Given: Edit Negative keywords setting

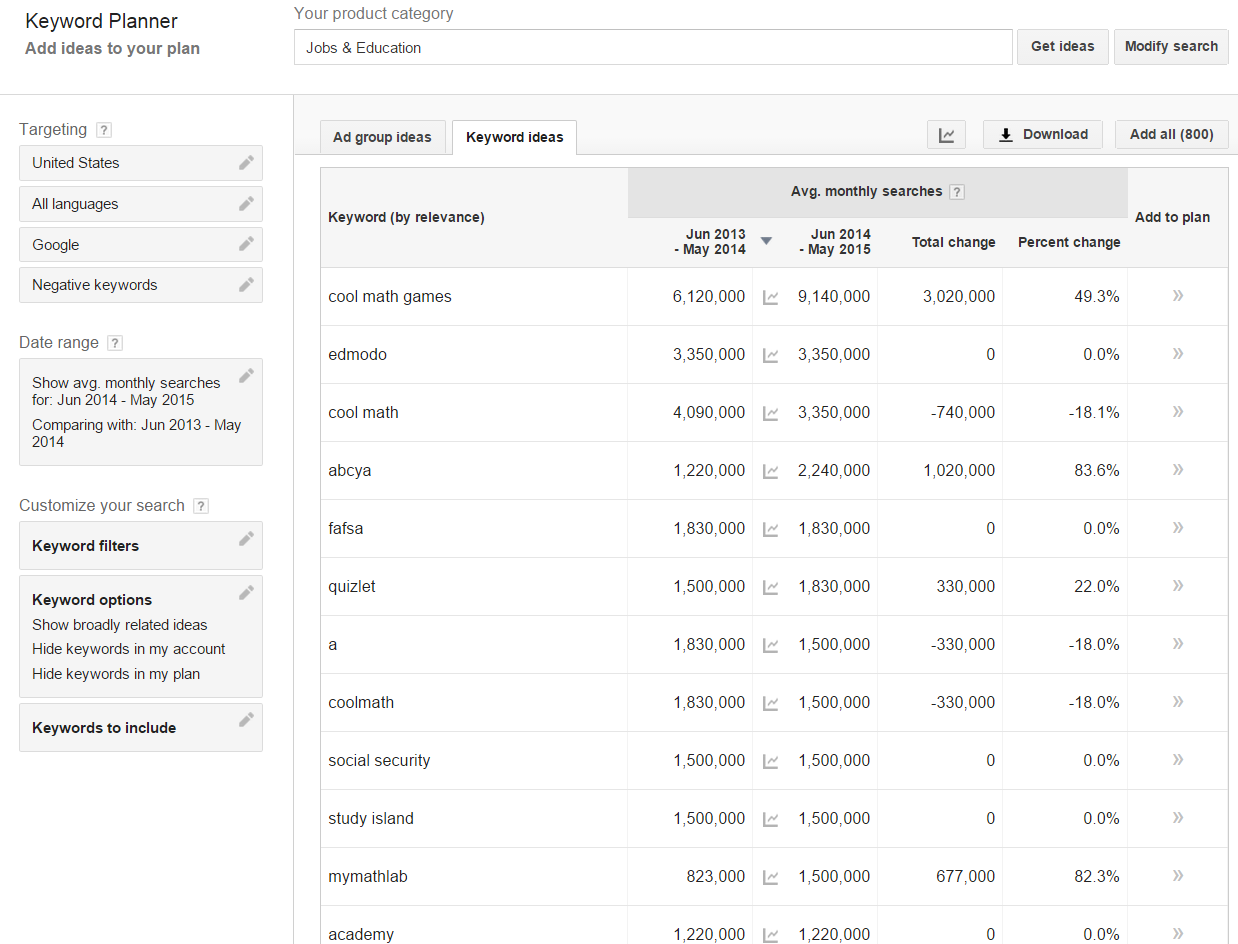Looking at the screenshot, I should [246, 285].
